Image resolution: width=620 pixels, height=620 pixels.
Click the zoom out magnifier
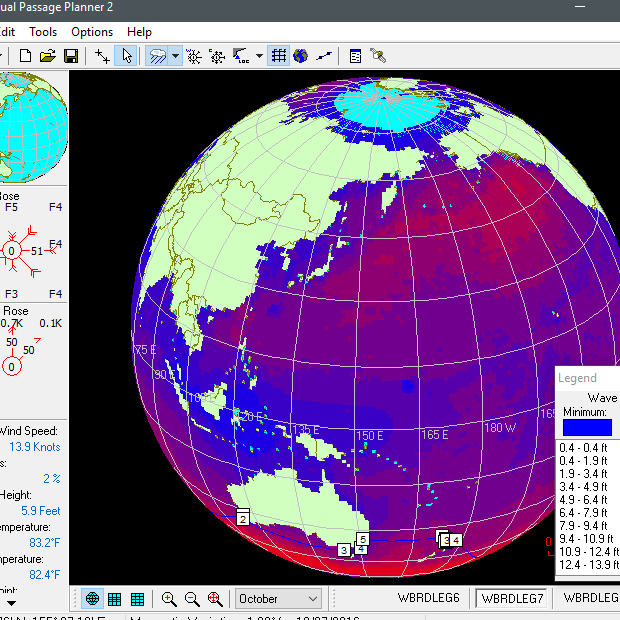coord(192,599)
